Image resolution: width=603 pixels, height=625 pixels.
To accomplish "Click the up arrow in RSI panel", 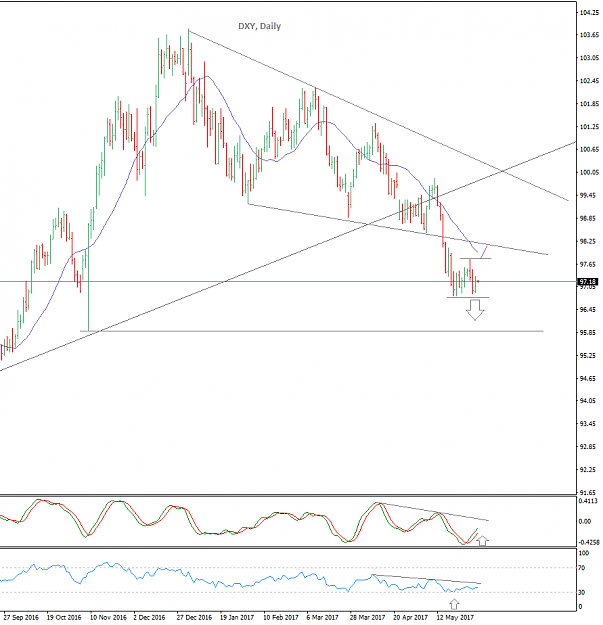I will pyautogui.click(x=454, y=603).
